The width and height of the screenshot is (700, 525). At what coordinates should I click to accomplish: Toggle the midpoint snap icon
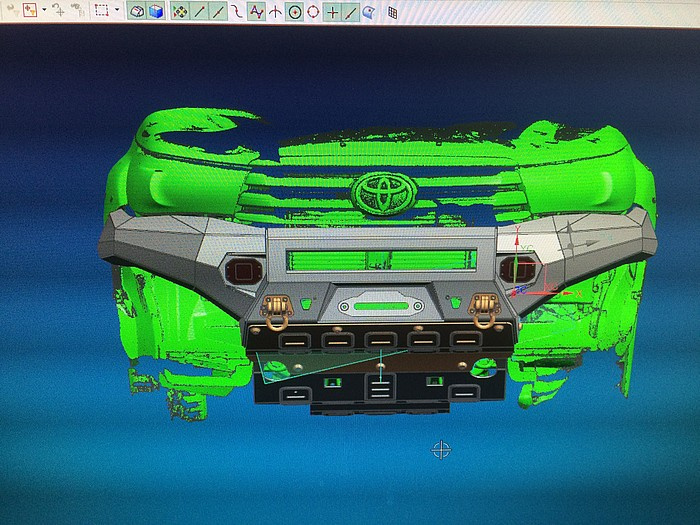[217, 12]
